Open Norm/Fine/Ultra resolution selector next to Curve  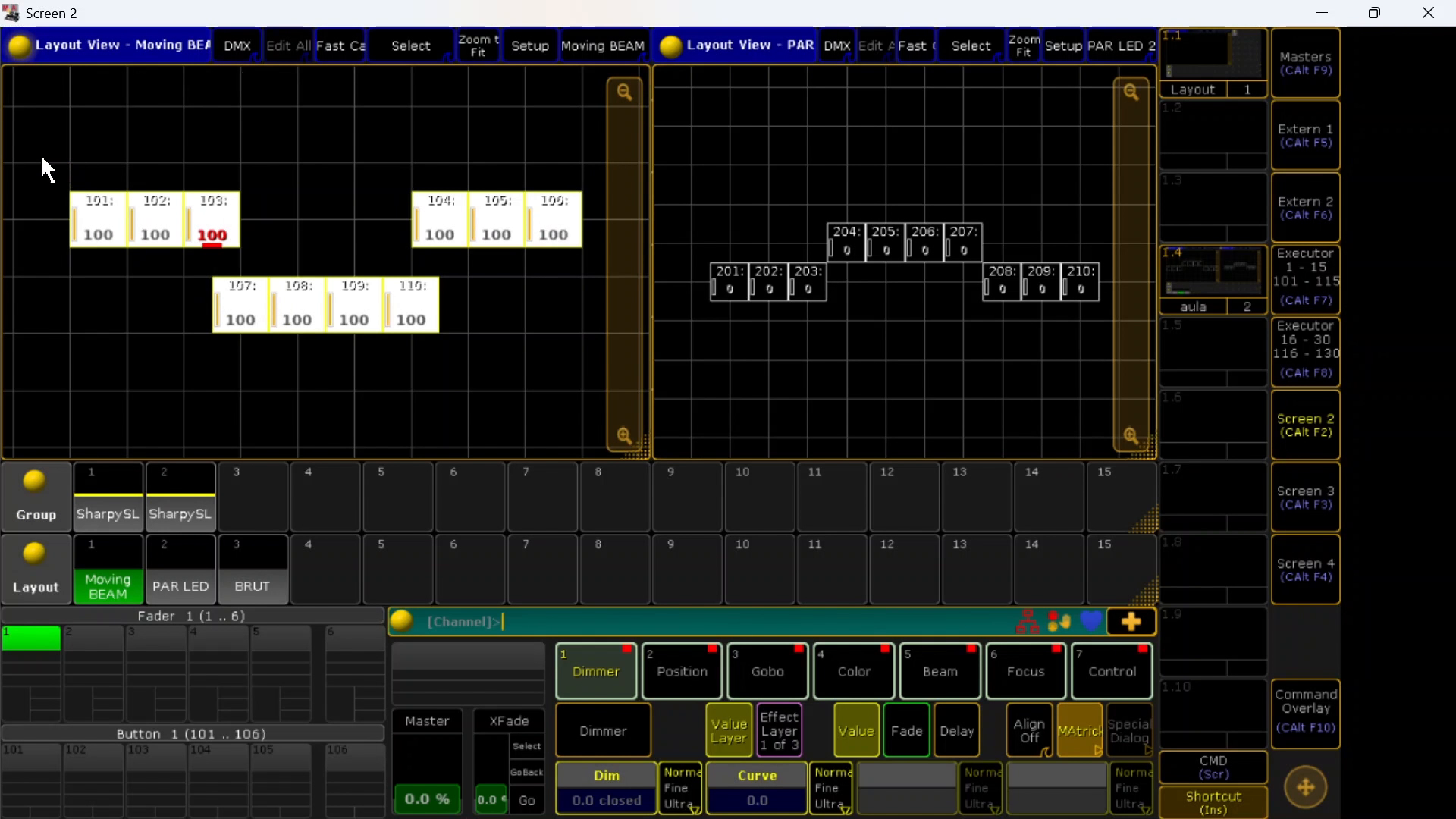click(832, 788)
